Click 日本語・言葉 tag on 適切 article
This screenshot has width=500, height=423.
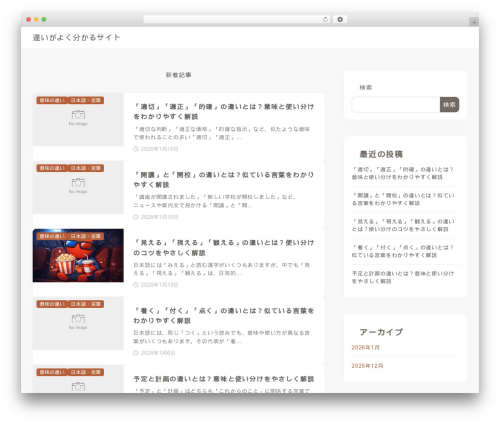pyautogui.click(x=86, y=100)
